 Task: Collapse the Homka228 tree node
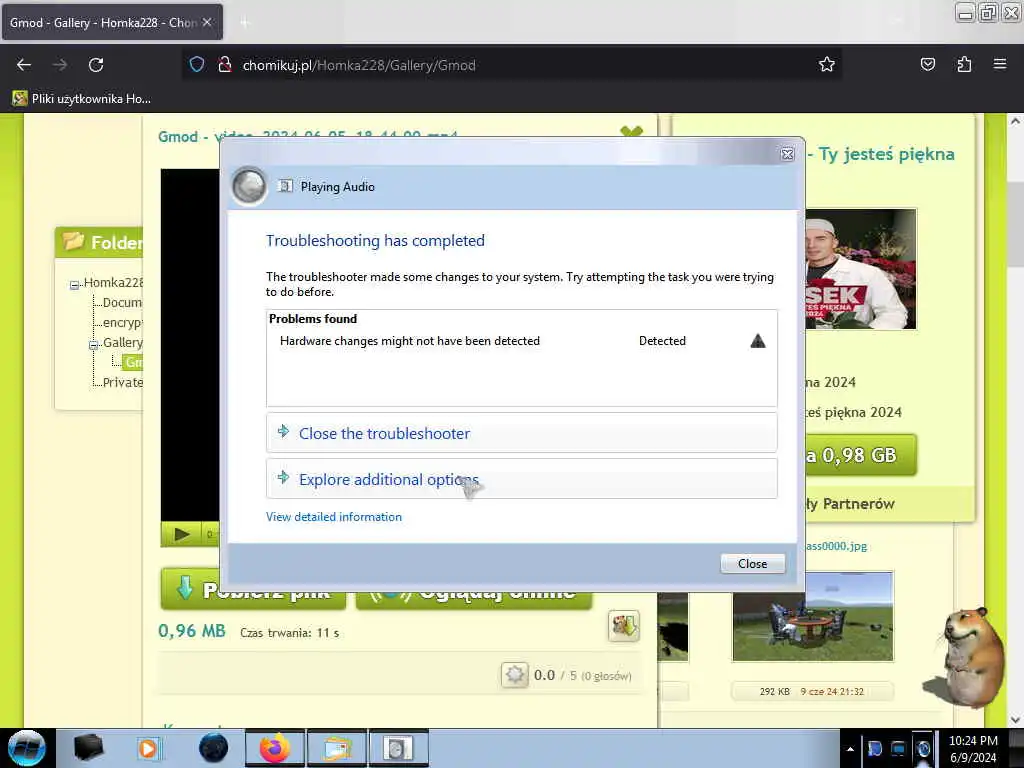pos(74,285)
